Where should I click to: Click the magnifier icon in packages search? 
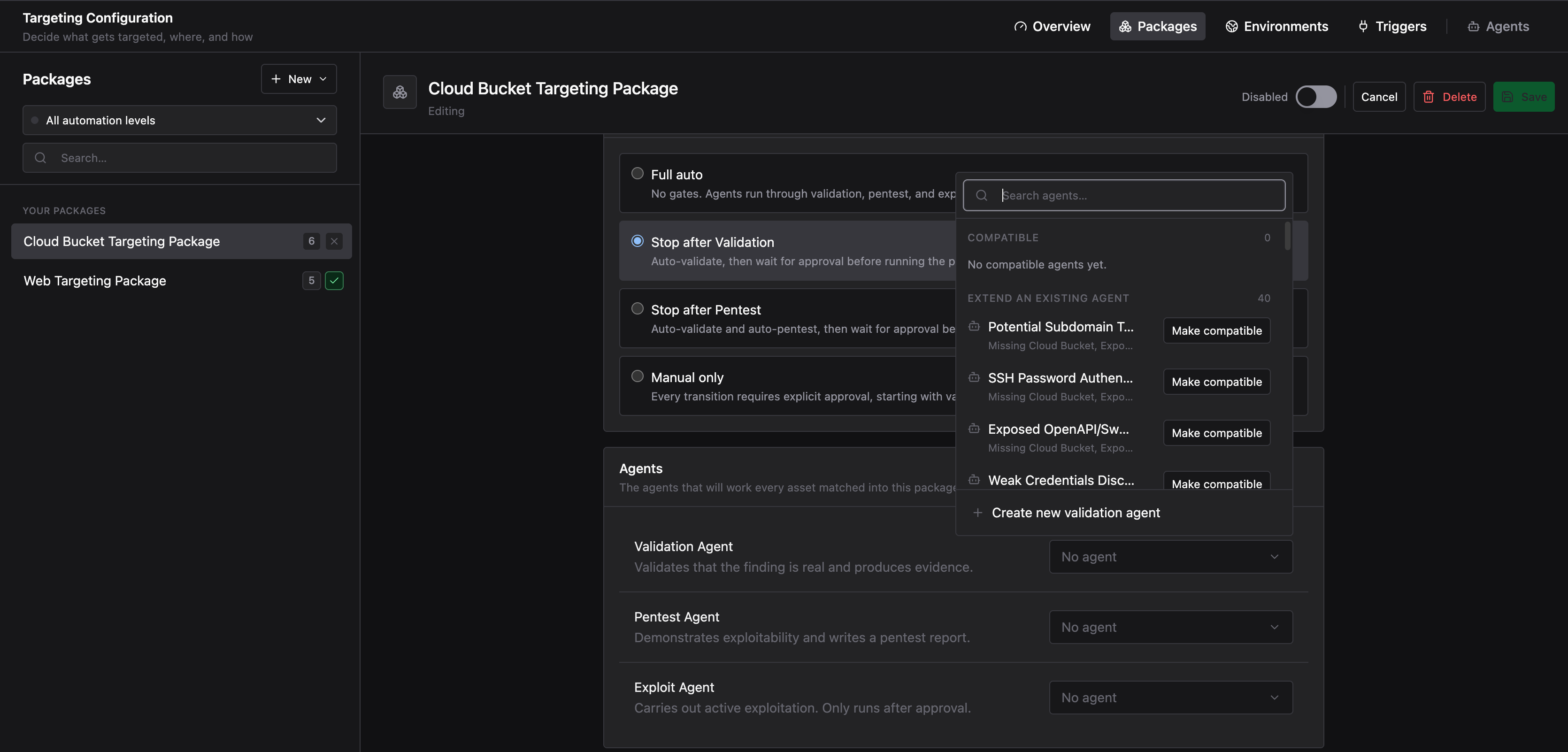(x=40, y=158)
